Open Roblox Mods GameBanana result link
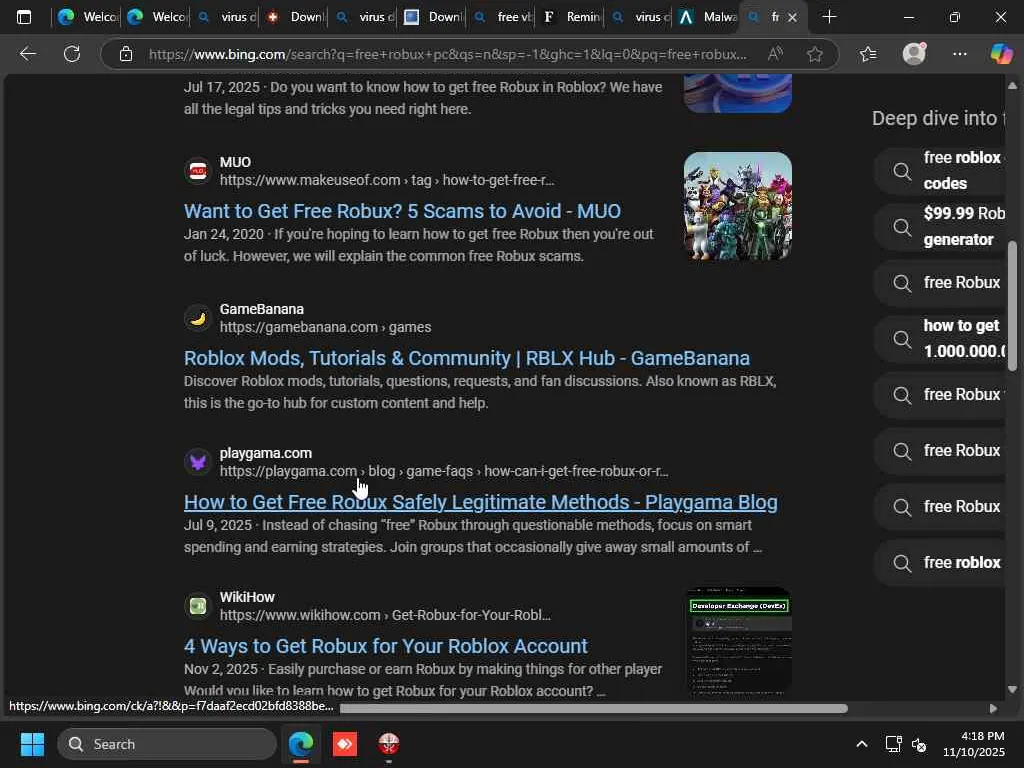The image size is (1024, 768). [x=467, y=358]
